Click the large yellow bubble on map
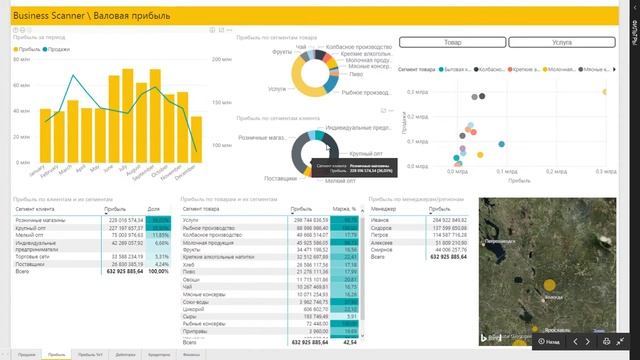The height and width of the screenshot is (360, 640). [x=549, y=285]
